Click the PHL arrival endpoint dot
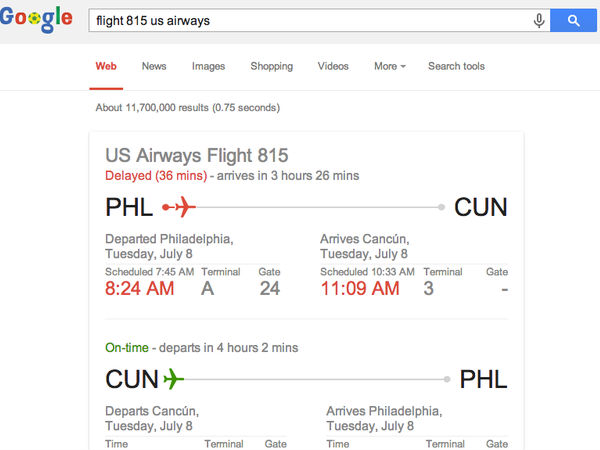 tap(447, 379)
